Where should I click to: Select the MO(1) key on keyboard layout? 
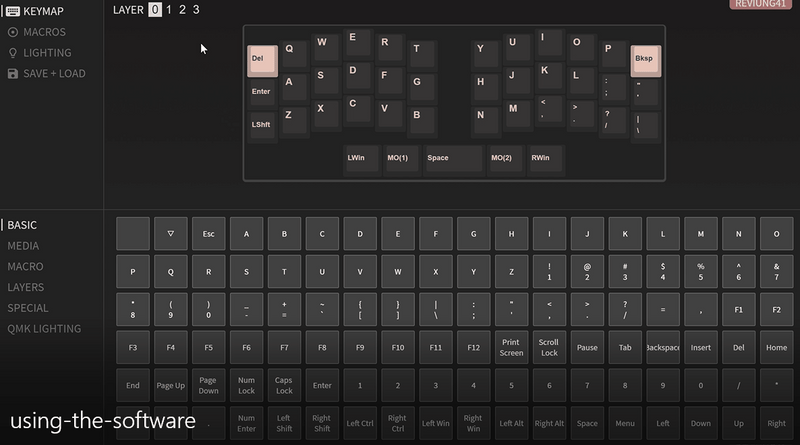[x=401, y=159]
